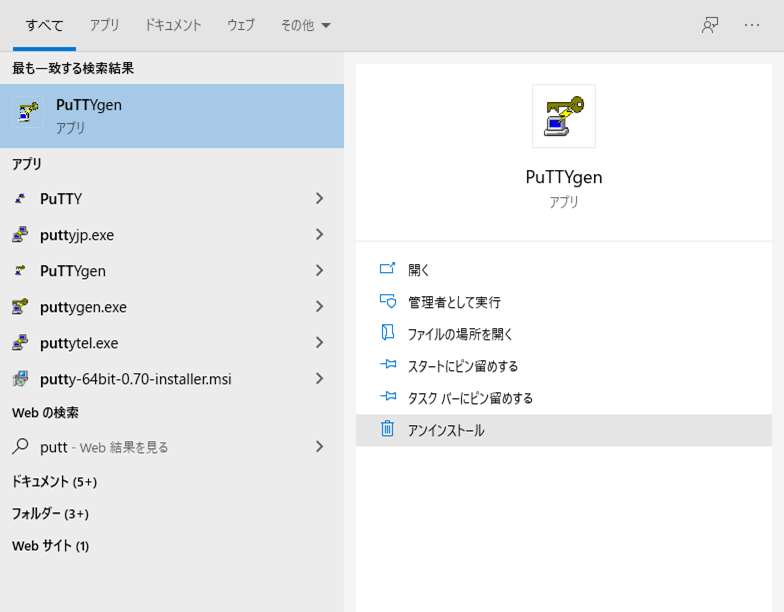Select the puttyjp.exe result
This screenshot has height=612, width=784.
[172, 234]
